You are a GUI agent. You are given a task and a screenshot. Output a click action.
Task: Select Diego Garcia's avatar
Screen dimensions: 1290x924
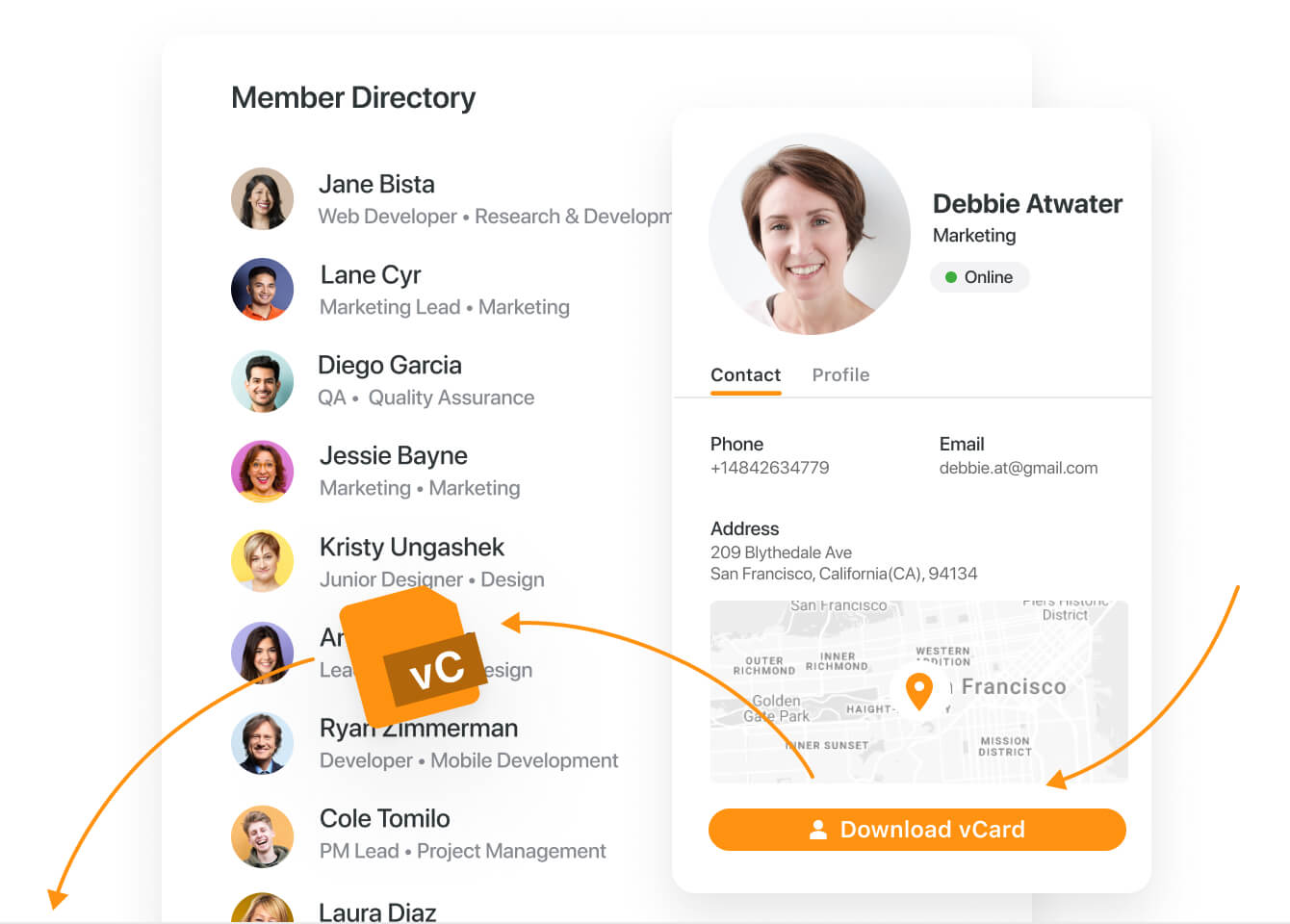coord(262,381)
